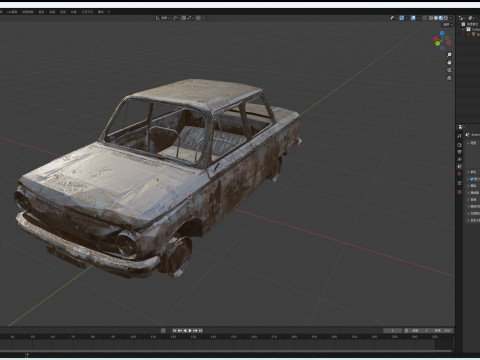This screenshot has height=360, width=480.
Task: Click the start frame field in timeline
Action: pos(419,331)
